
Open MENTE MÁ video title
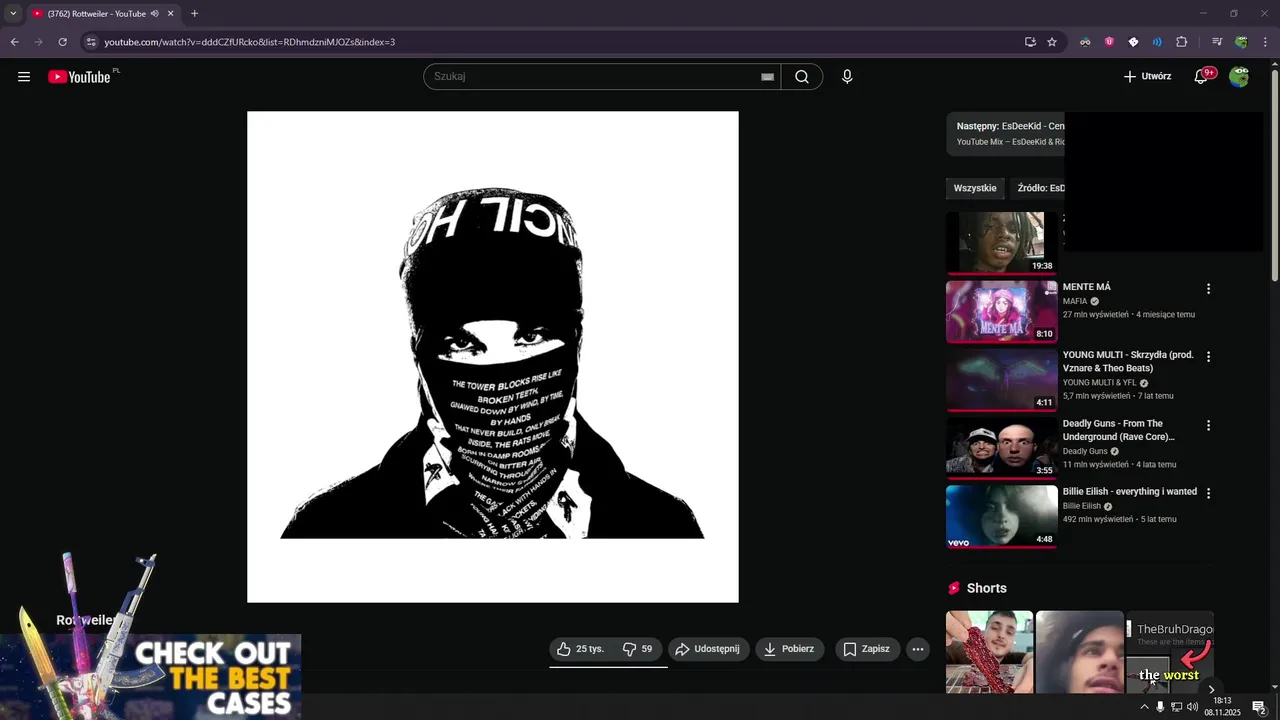click(x=1087, y=287)
